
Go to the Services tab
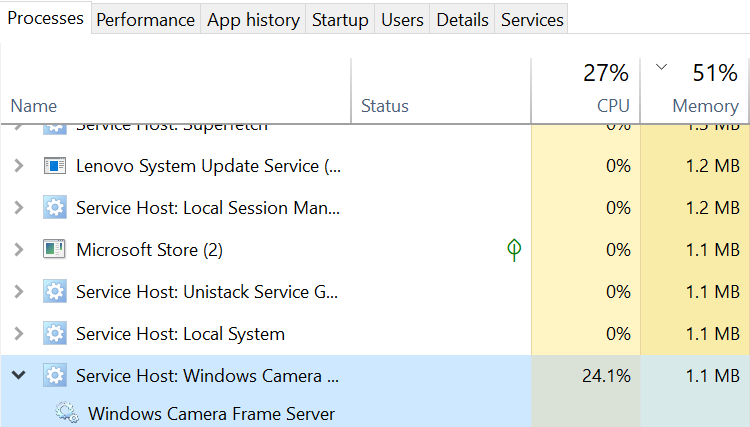tap(532, 19)
